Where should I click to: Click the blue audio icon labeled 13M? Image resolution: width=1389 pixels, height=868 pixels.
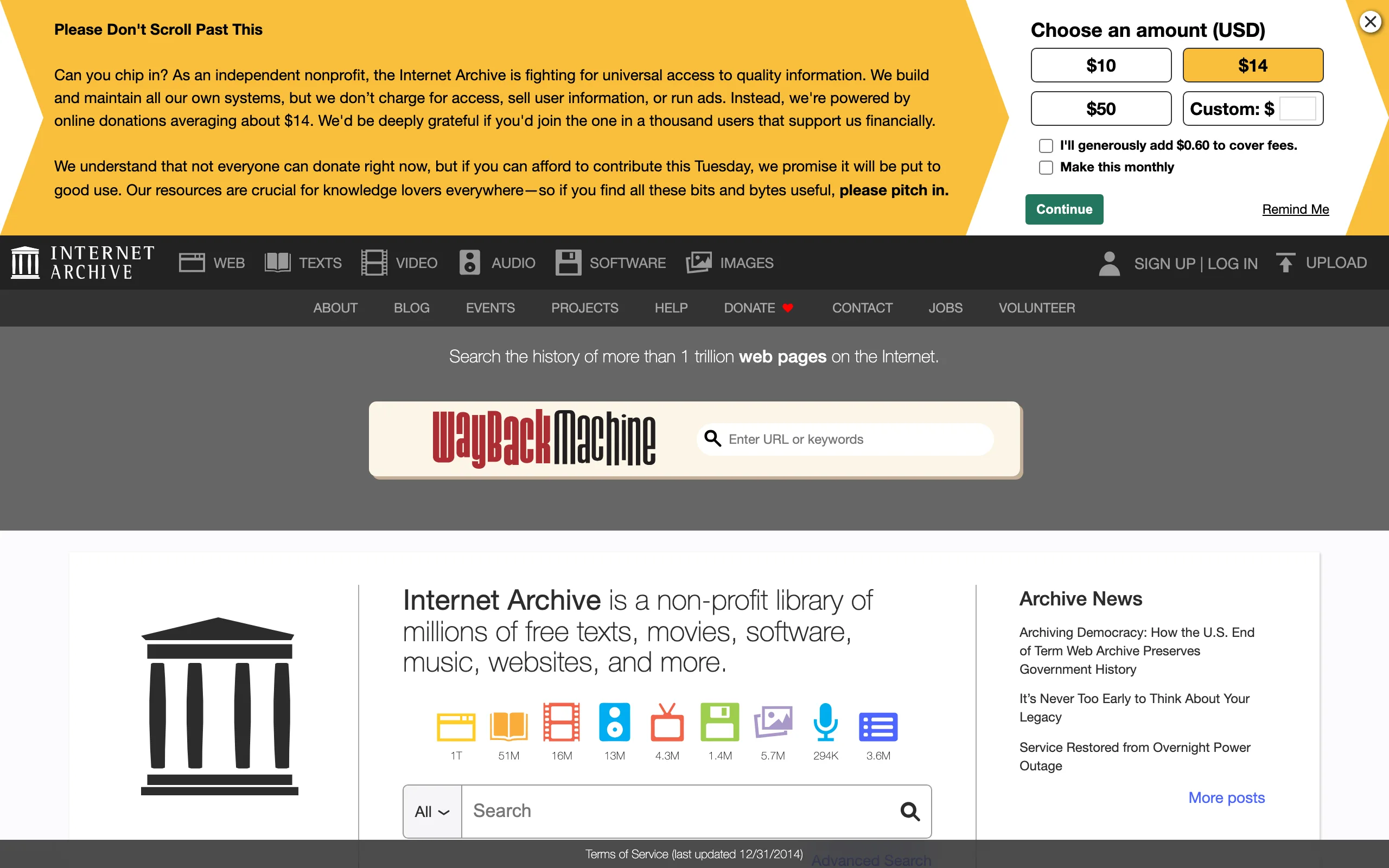(614, 722)
